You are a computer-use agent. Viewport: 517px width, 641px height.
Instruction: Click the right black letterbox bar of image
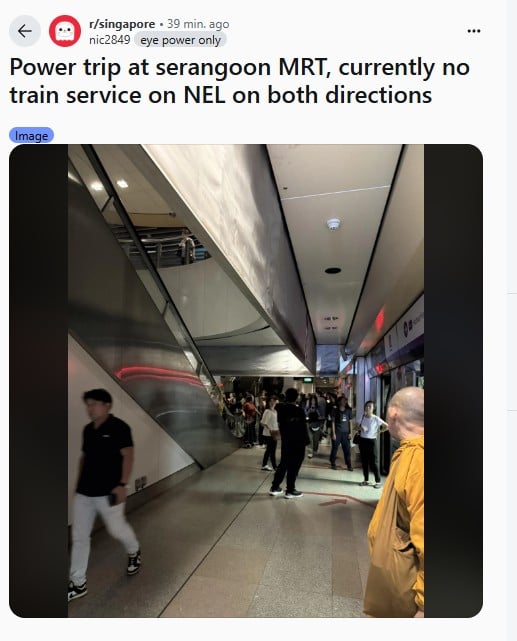pyautogui.click(x=453, y=381)
